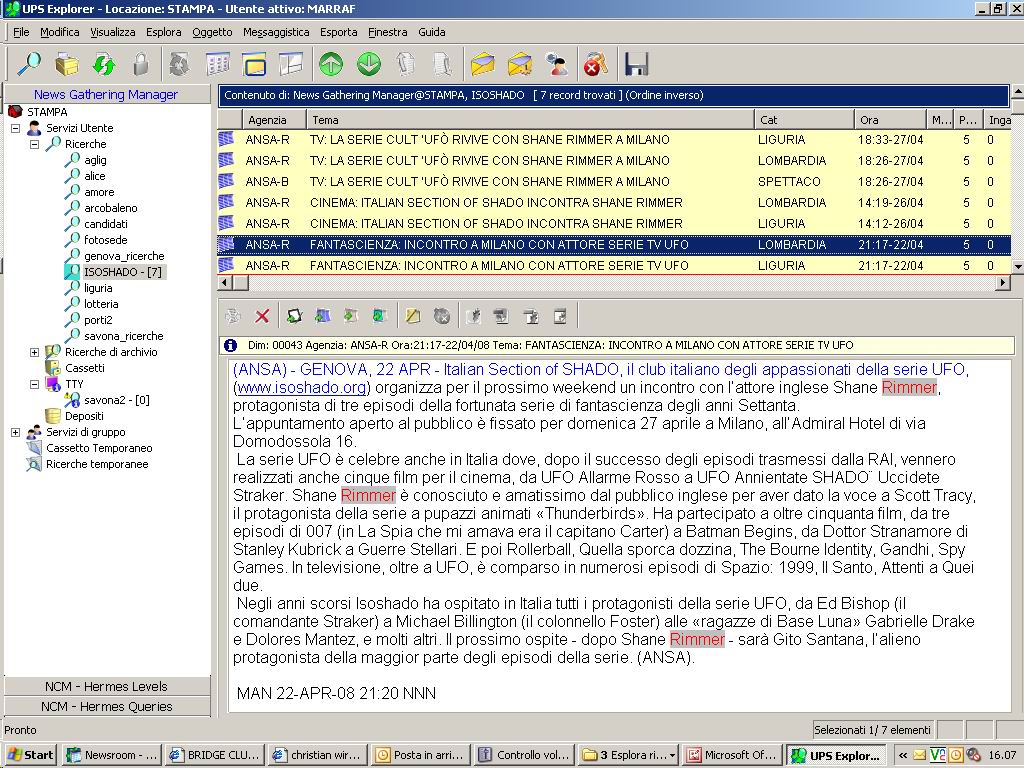Click the blue info icon beside Dim: 00043
Screen dimensions: 1024x768
(x=231, y=345)
